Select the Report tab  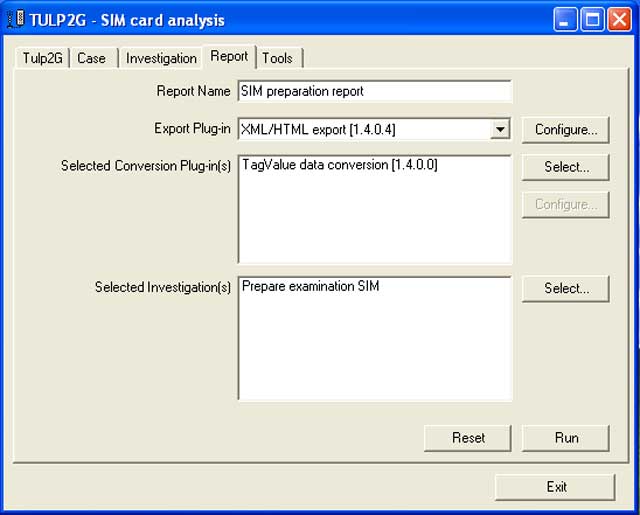pos(229,57)
